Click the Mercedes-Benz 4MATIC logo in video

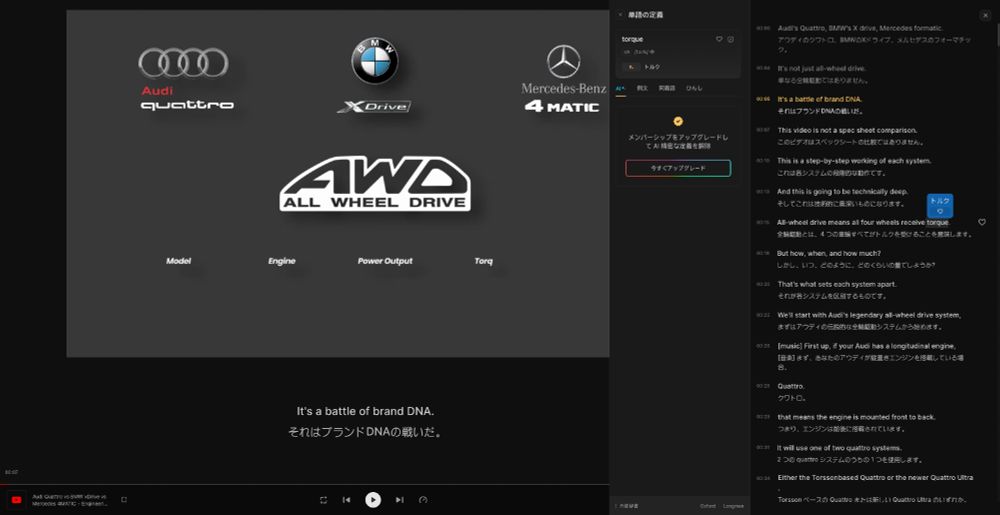pyautogui.click(x=562, y=80)
